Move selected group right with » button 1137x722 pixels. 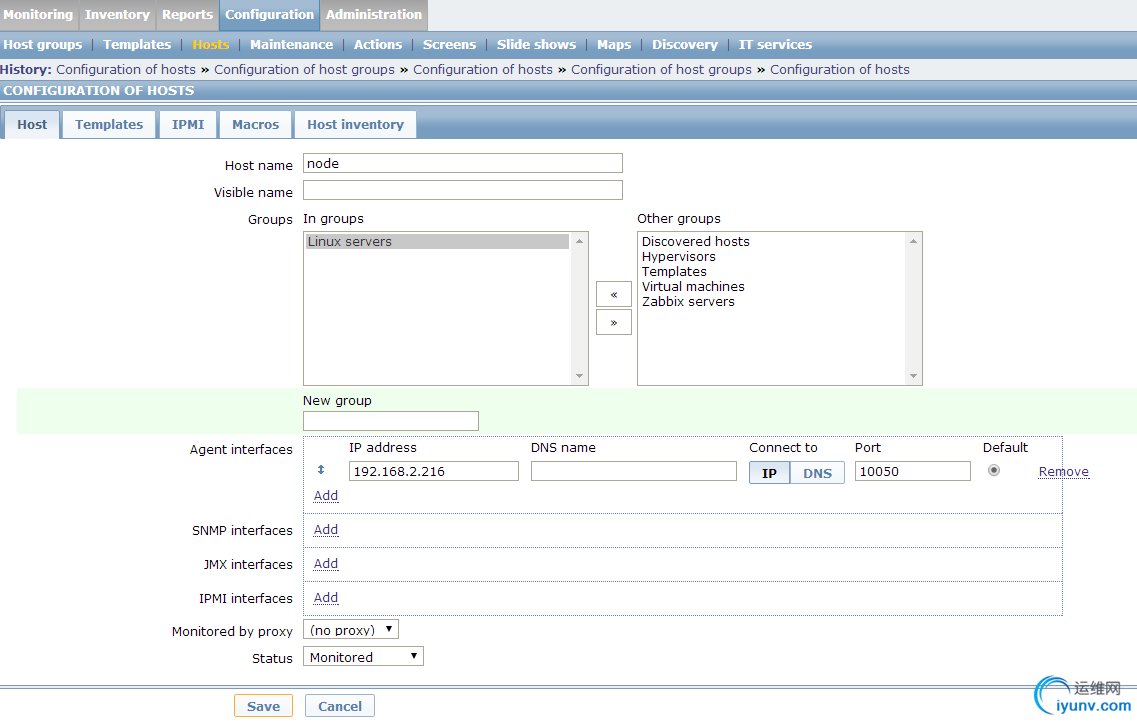coord(613,323)
